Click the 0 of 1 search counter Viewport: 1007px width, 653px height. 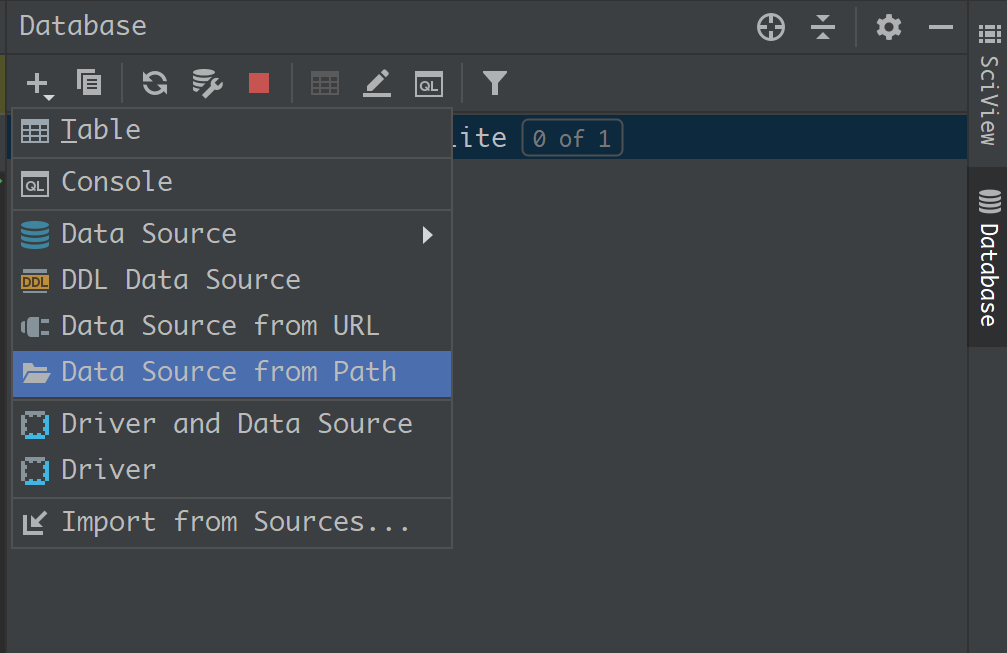tap(571, 138)
